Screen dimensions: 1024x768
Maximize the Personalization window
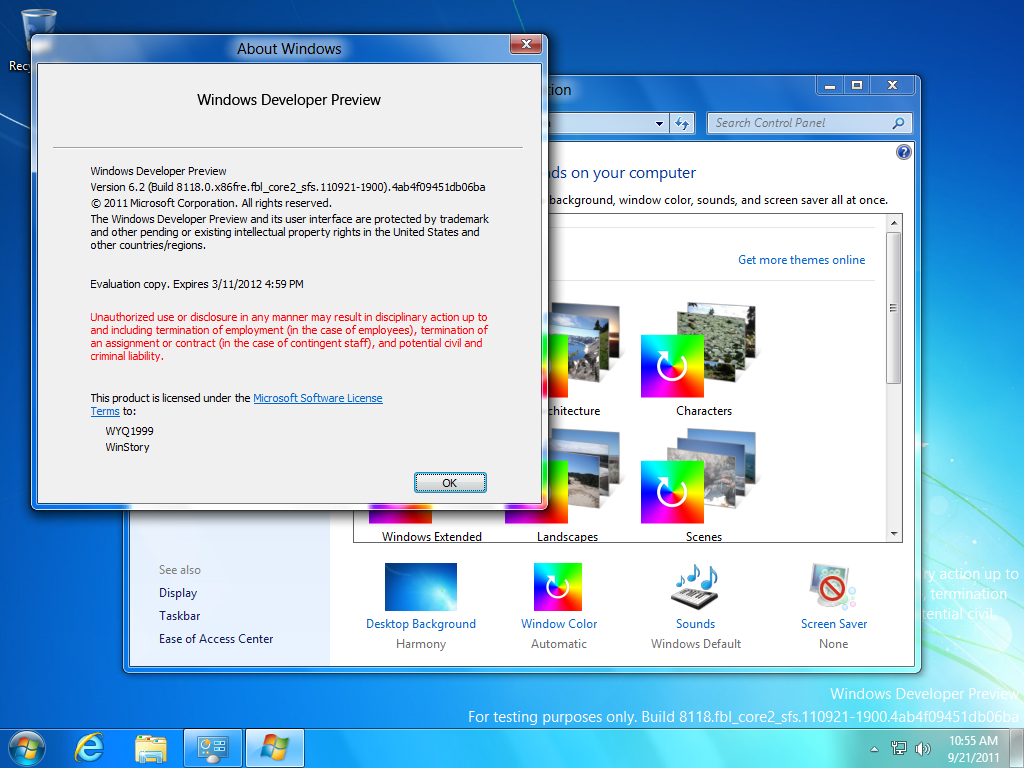coord(857,86)
